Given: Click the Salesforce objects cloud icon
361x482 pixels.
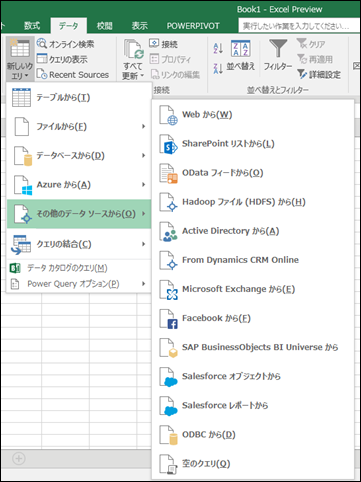Looking at the screenshot, I should (168, 377).
